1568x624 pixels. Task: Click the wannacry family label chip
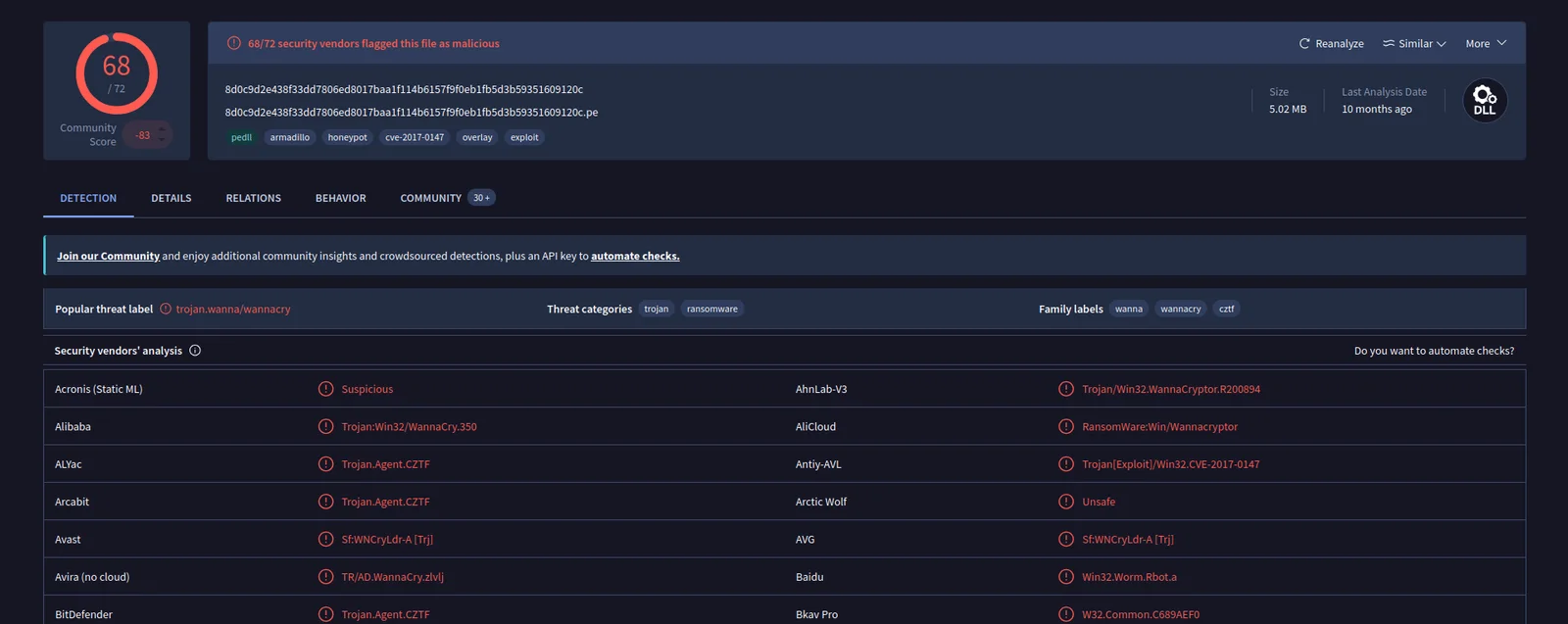(1181, 309)
